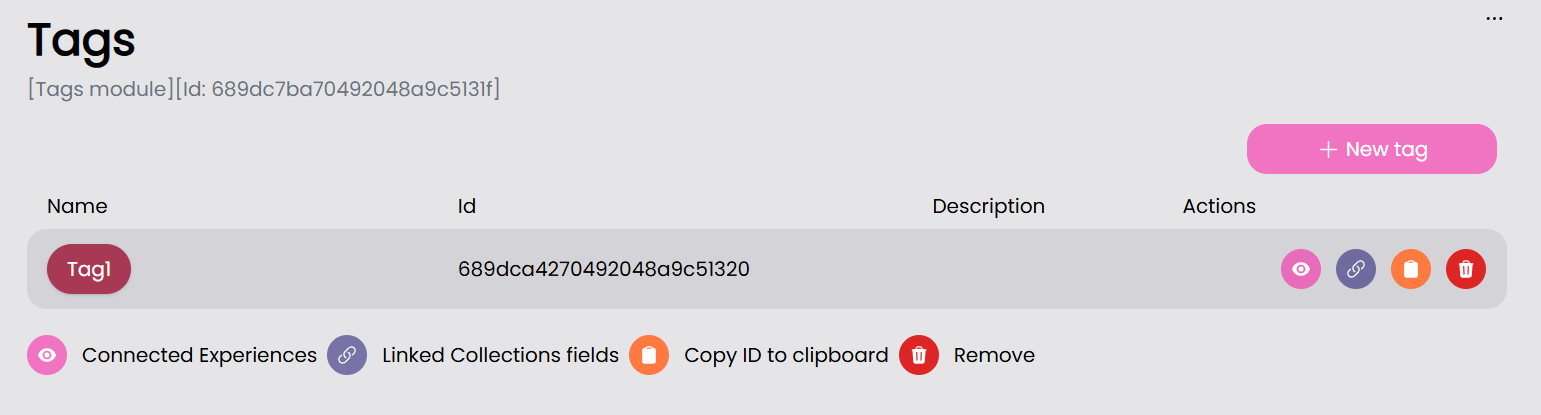1541x415 pixels.
Task: Click the "Connected Experiences" legend label
Action: click(x=199, y=355)
